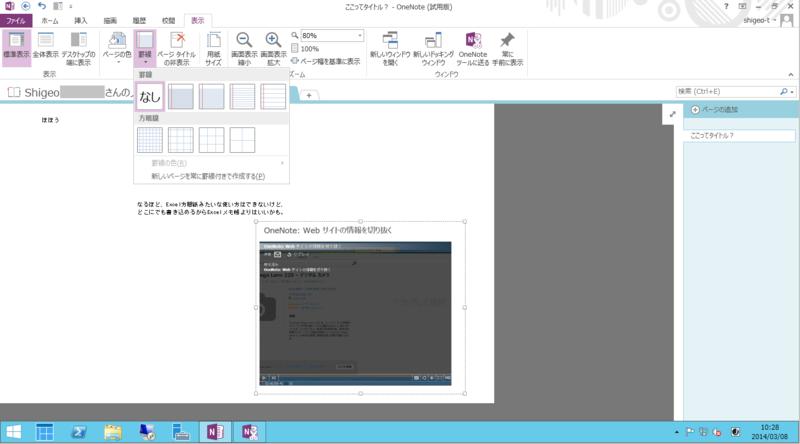Screen dimensions: 800x444
Task: Click ページ幅を基準に表示 fit page width
Action: [x=326, y=61]
